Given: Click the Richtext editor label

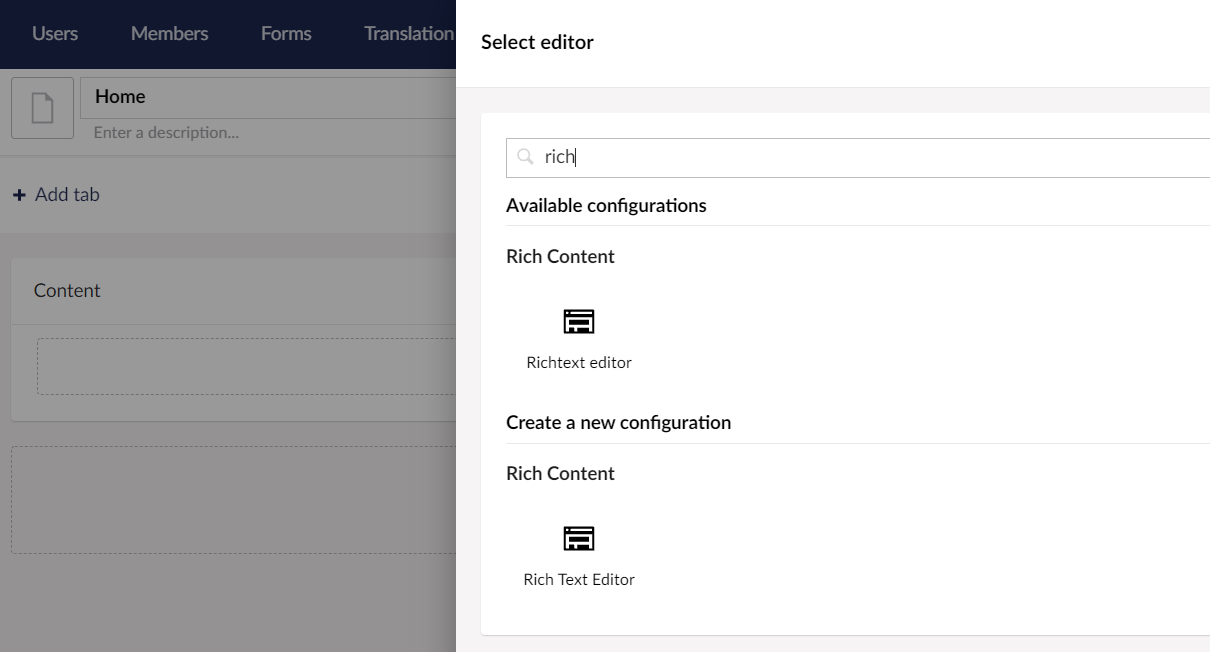Looking at the screenshot, I should [578, 362].
